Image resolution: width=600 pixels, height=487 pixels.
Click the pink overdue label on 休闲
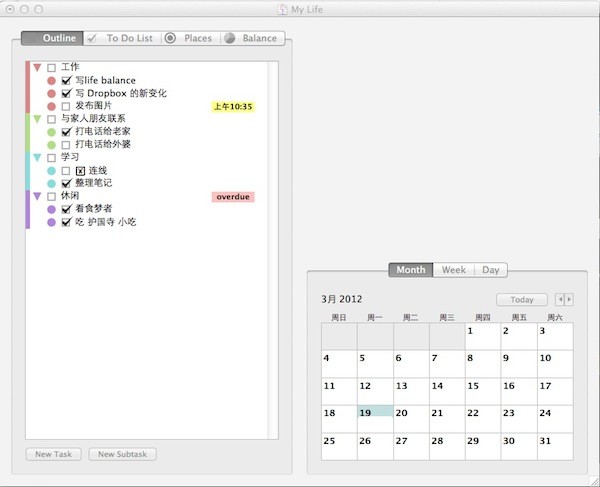click(x=233, y=197)
